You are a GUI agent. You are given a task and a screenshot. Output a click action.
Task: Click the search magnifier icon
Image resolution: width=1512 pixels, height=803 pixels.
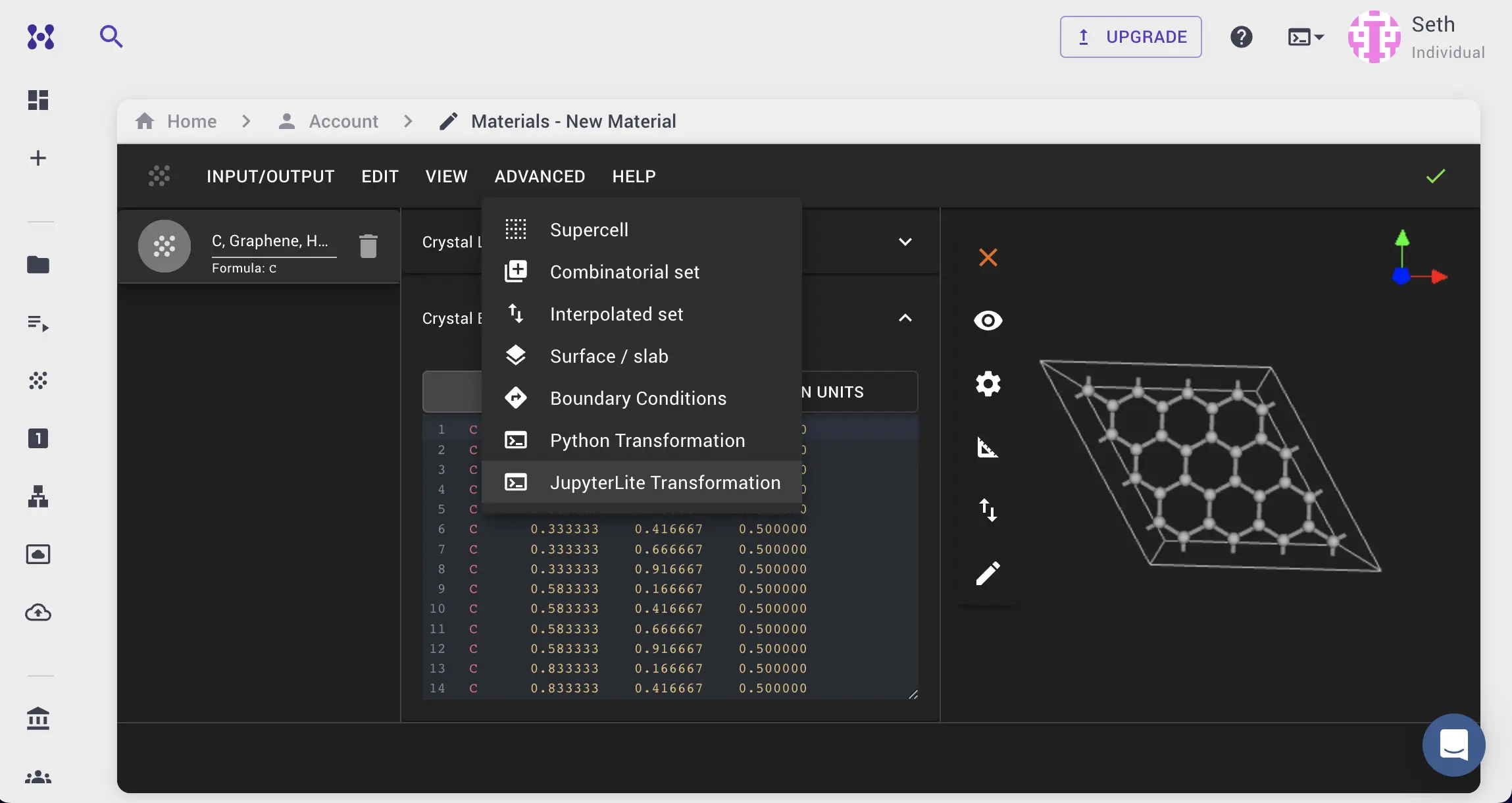[111, 36]
